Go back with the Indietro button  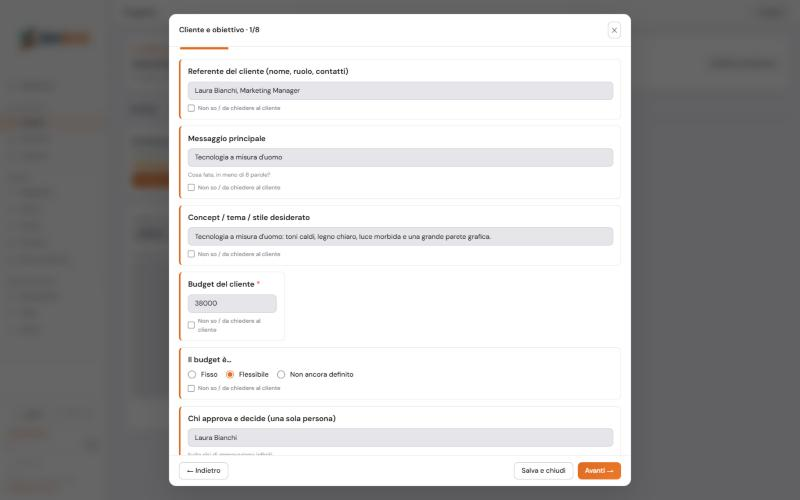204,471
